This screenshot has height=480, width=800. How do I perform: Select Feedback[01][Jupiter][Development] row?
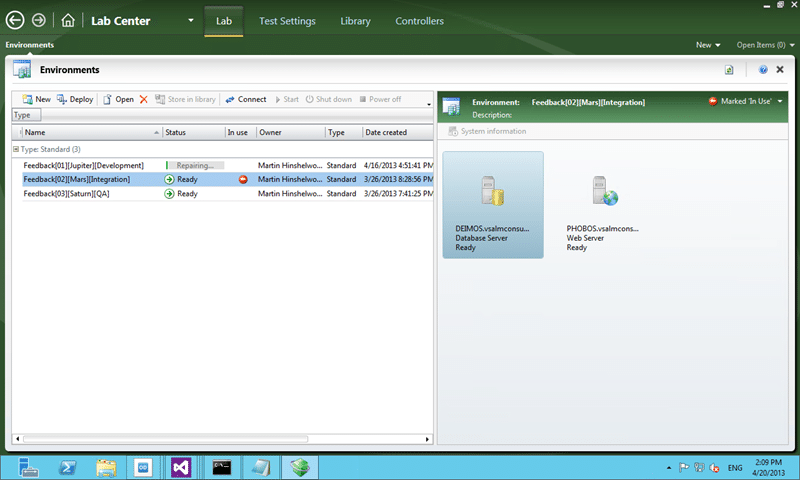228,165
